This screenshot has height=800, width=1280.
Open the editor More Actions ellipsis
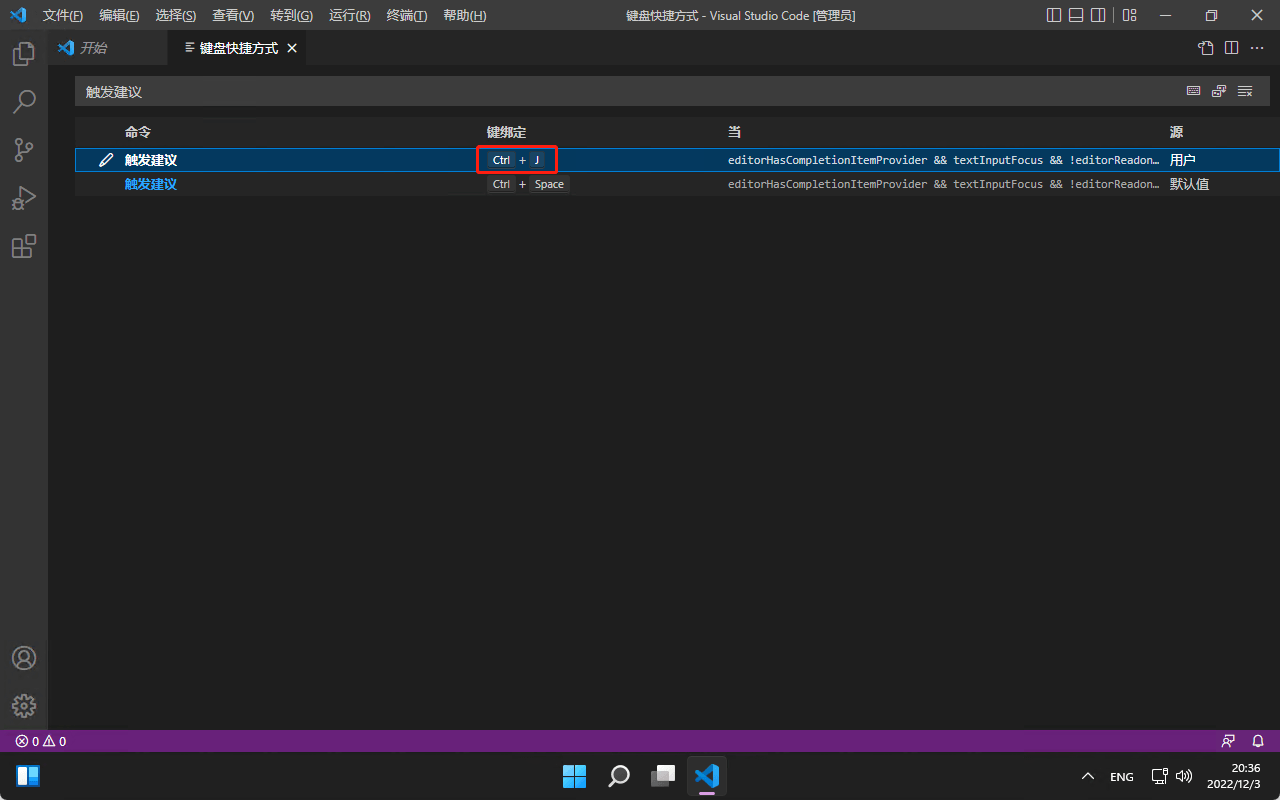tap(1258, 48)
